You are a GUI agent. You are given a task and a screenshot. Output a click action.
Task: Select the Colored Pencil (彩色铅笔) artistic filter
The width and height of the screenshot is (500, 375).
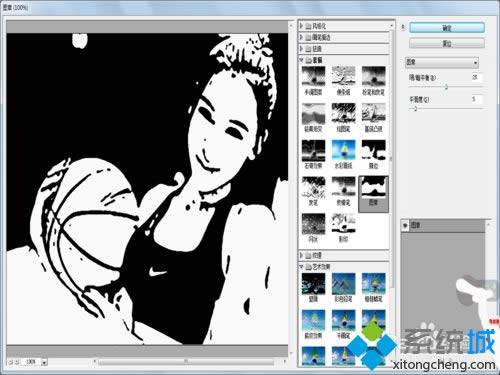343,288
